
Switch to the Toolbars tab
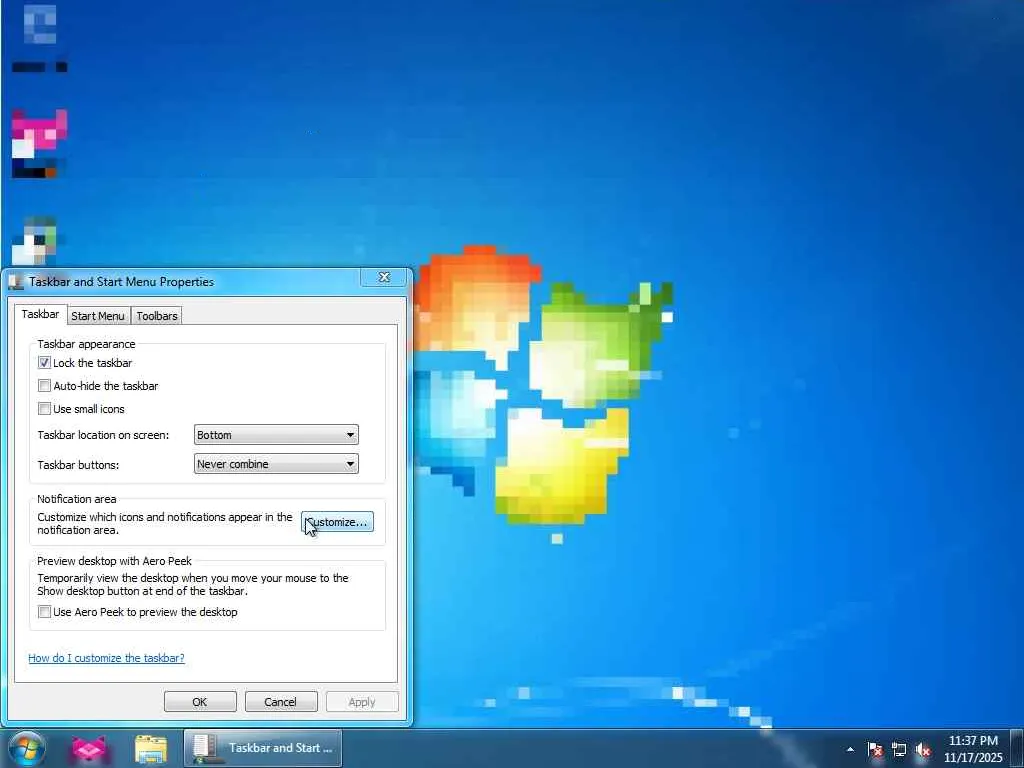[x=157, y=316]
